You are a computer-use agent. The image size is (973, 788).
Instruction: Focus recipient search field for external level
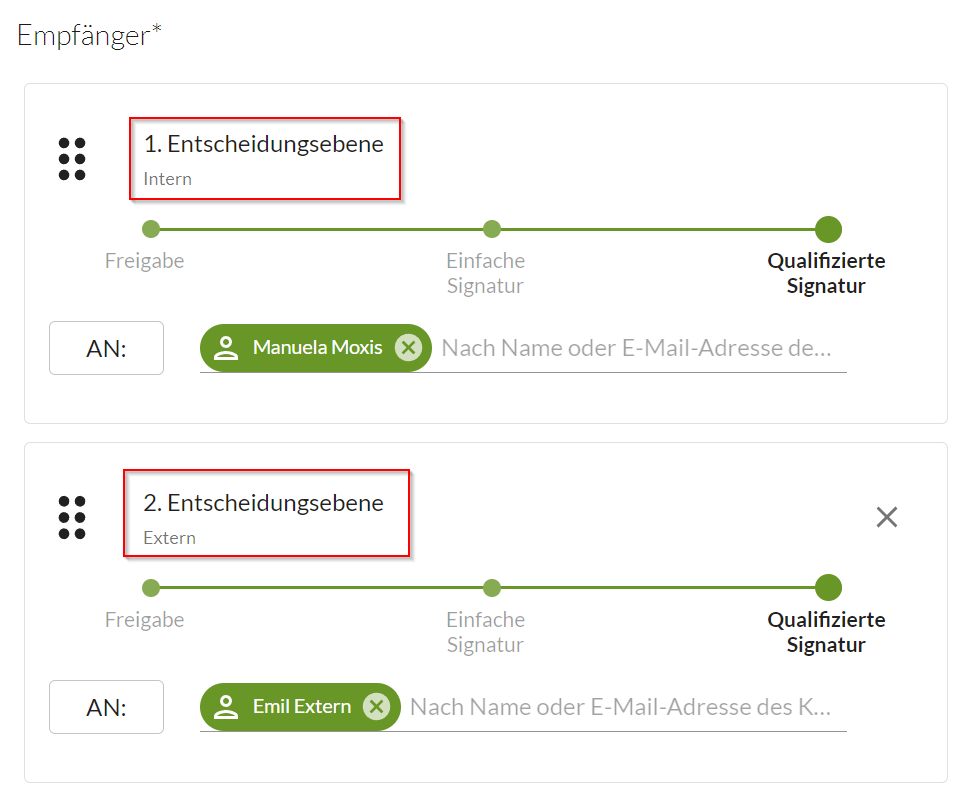620,707
